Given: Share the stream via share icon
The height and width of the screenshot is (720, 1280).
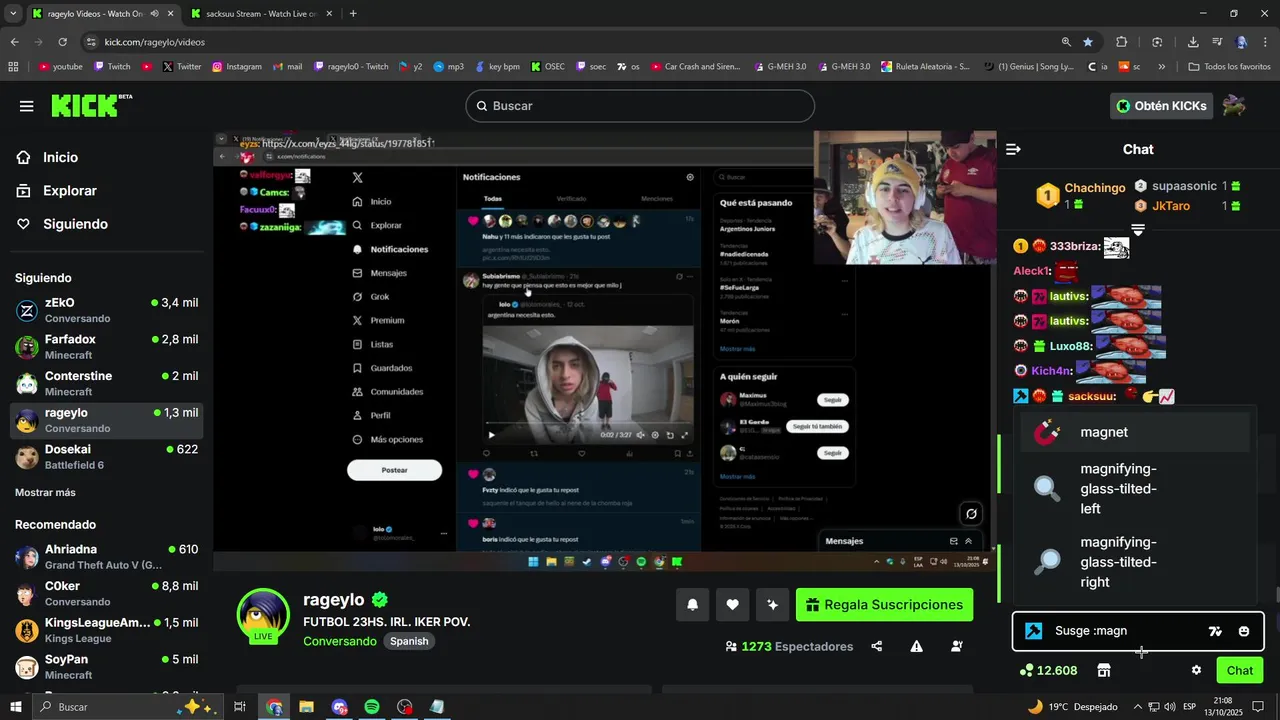Looking at the screenshot, I should (877, 647).
